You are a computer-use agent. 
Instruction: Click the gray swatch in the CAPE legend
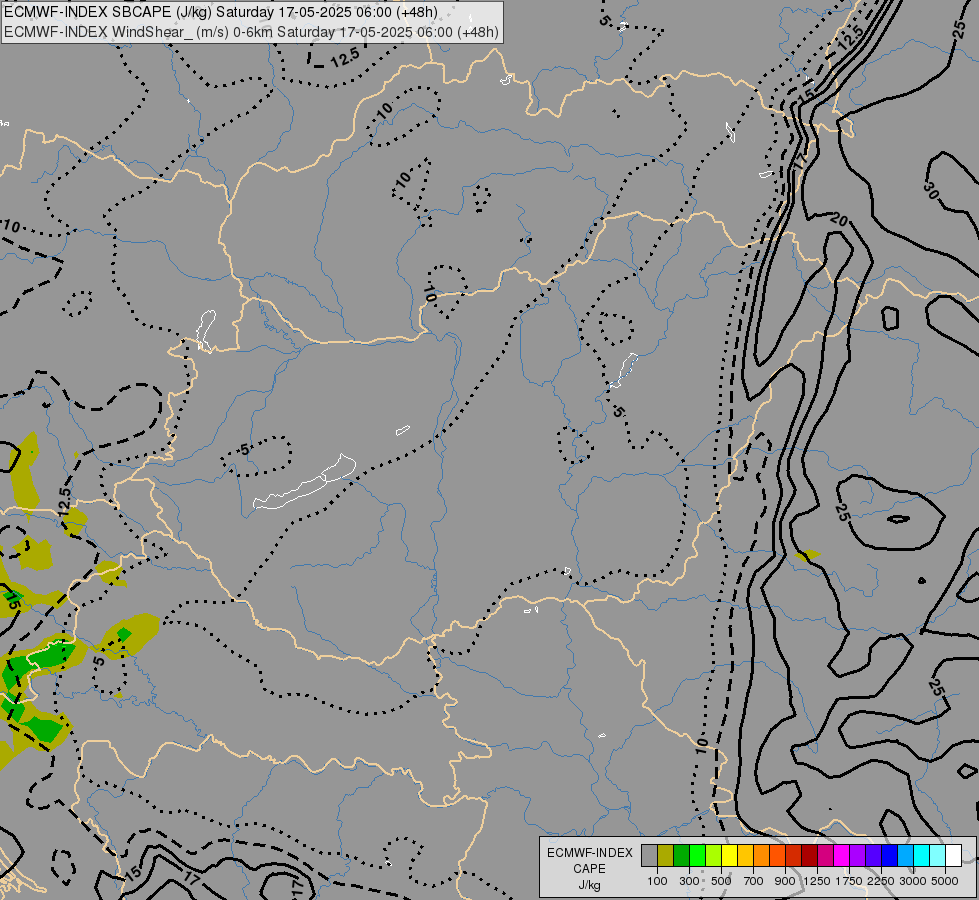(649, 855)
